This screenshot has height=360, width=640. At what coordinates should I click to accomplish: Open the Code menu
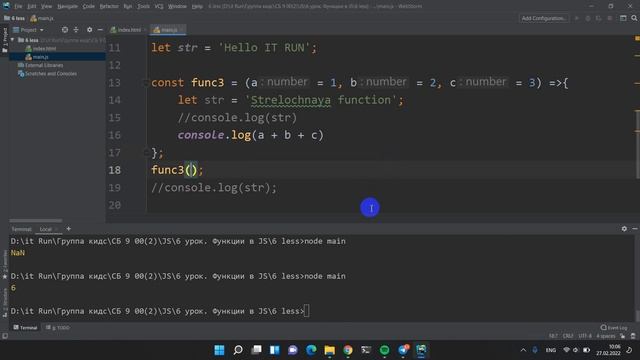click(89, 6)
